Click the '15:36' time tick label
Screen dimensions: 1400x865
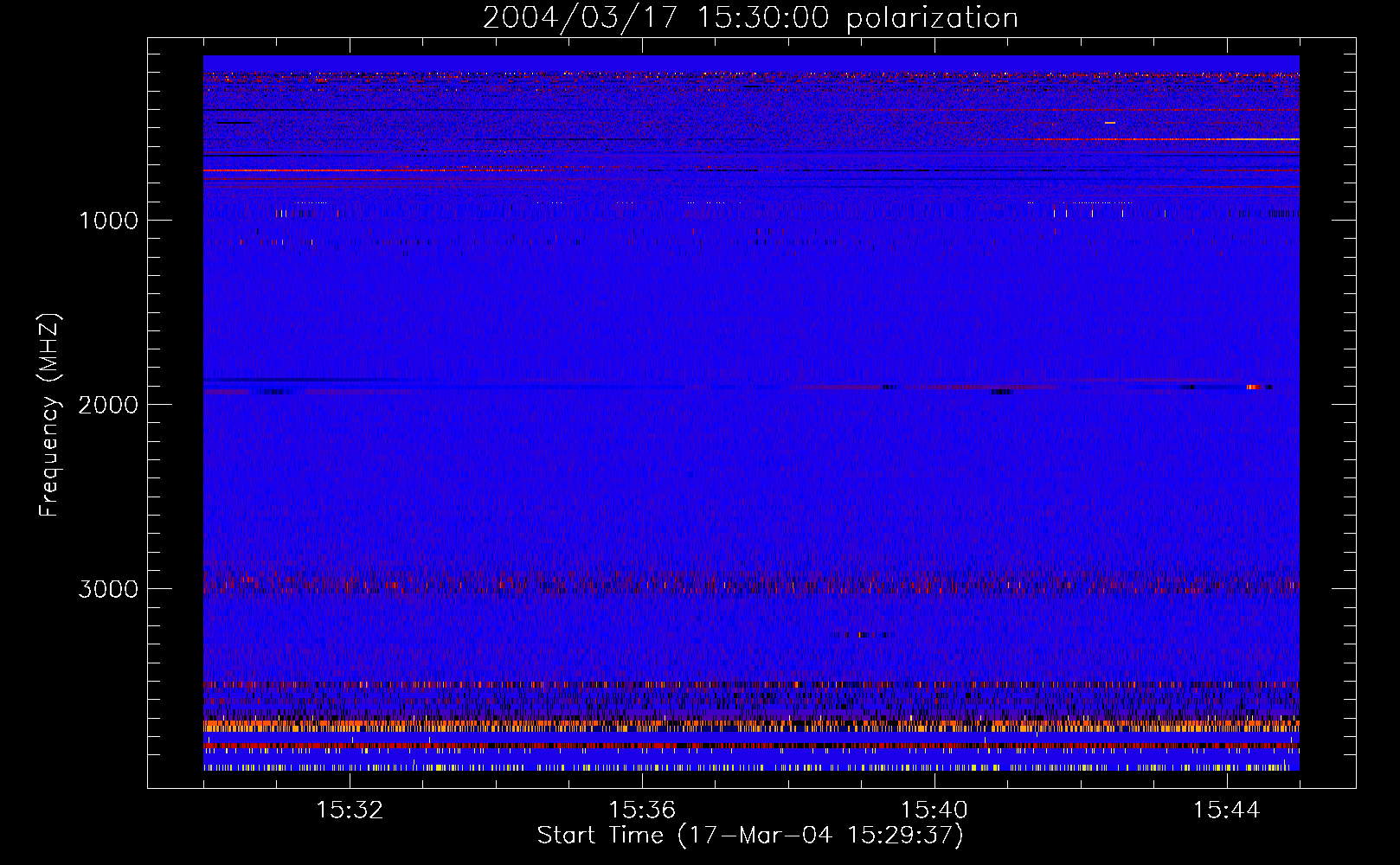click(642, 811)
